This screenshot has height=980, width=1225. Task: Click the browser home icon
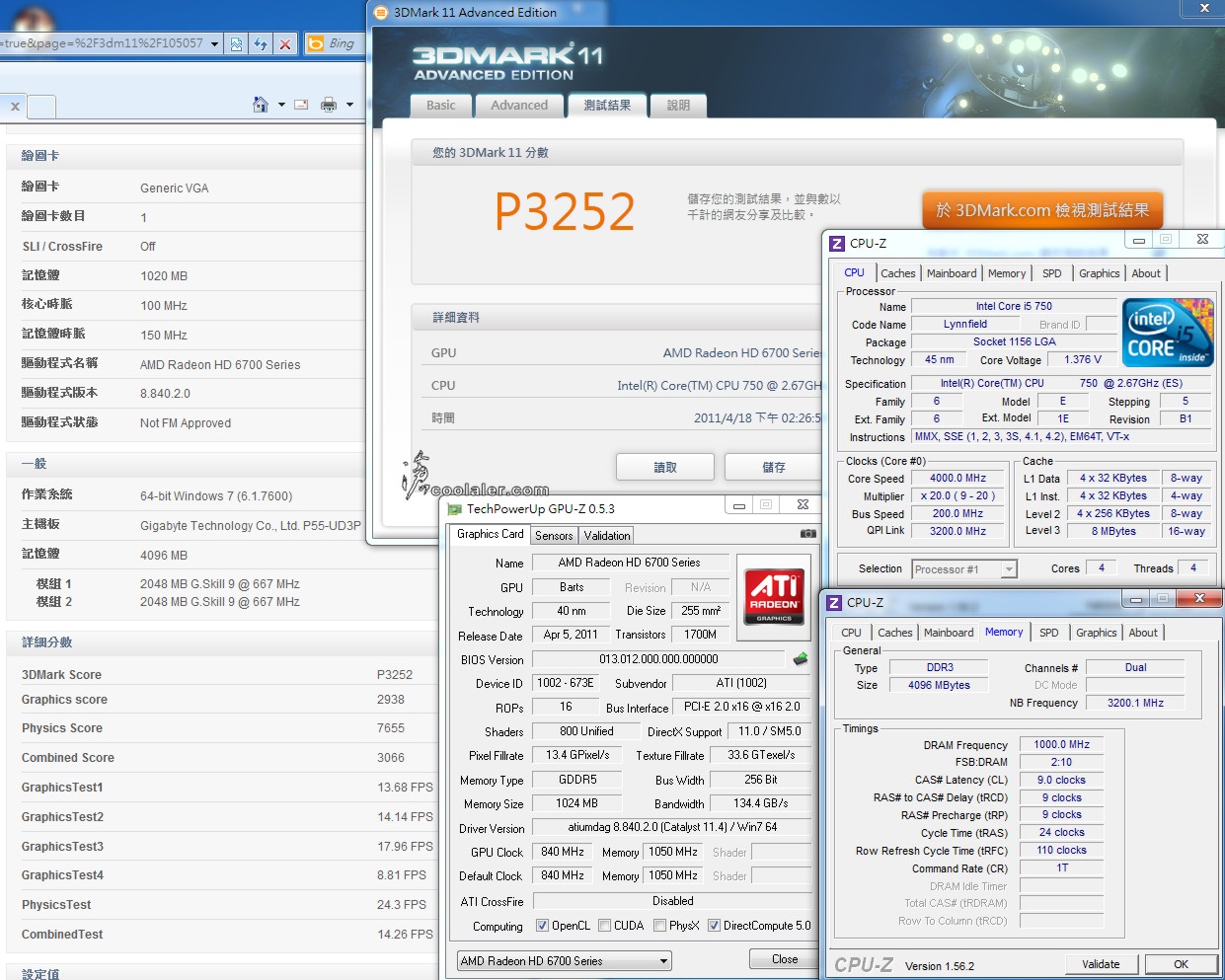click(261, 105)
